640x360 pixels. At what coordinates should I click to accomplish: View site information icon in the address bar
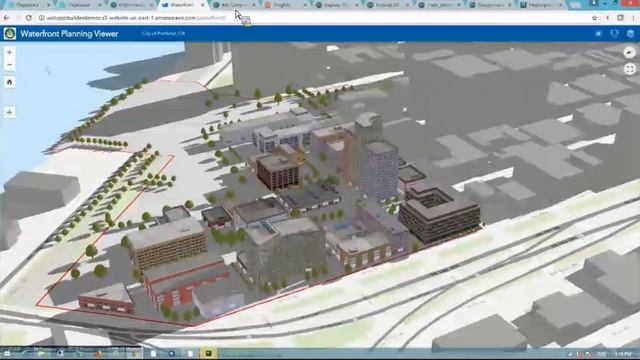tap(42, 18)
